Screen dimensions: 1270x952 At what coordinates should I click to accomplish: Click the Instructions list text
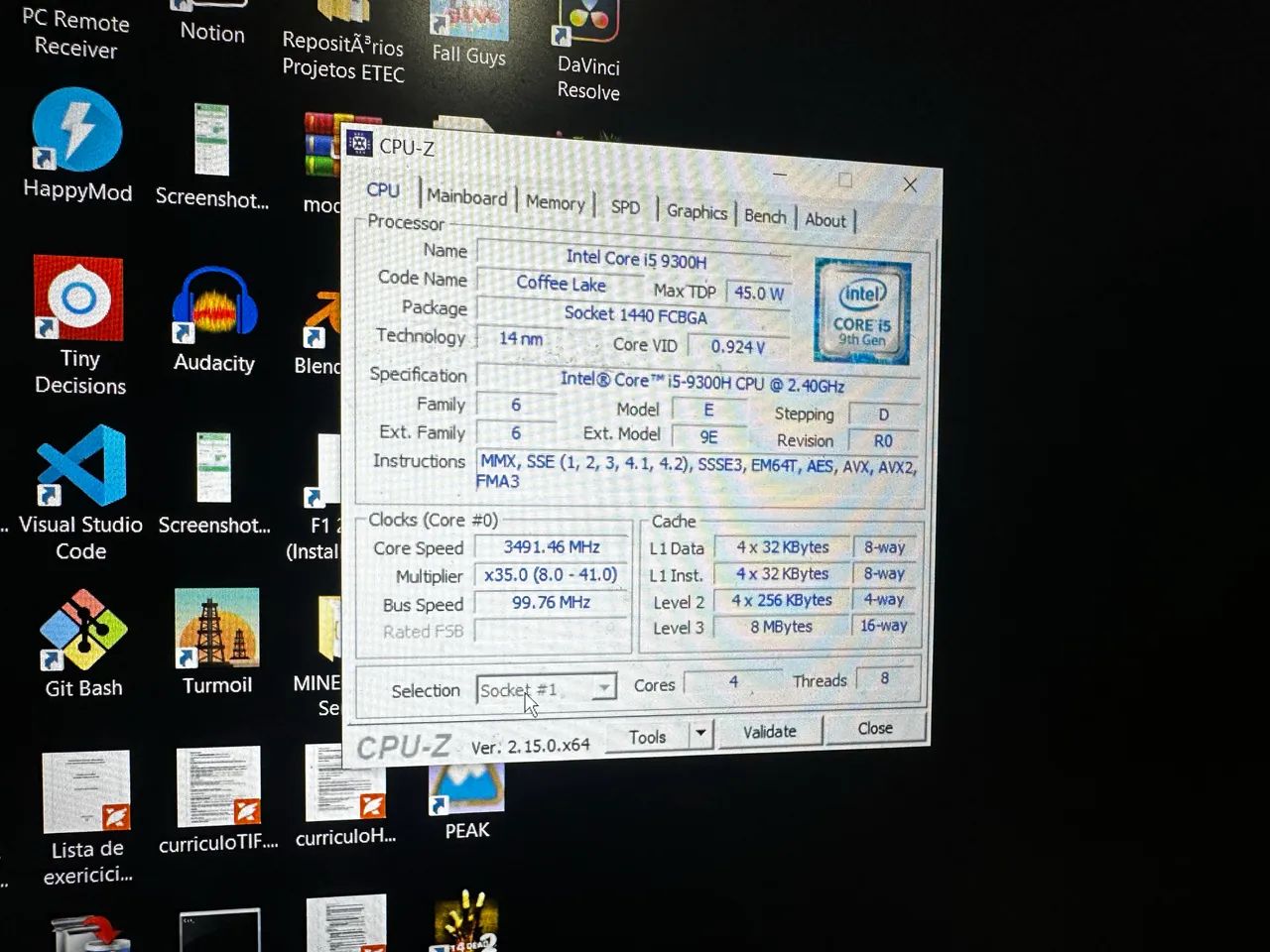[698, 472]
